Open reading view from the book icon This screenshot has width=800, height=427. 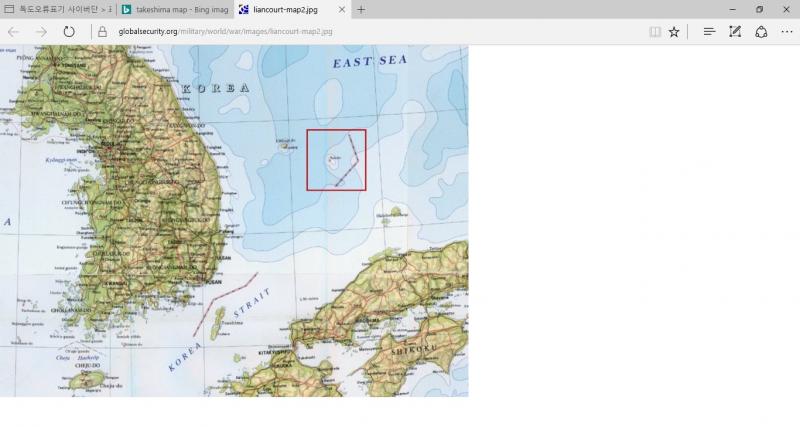pos(655,32)
